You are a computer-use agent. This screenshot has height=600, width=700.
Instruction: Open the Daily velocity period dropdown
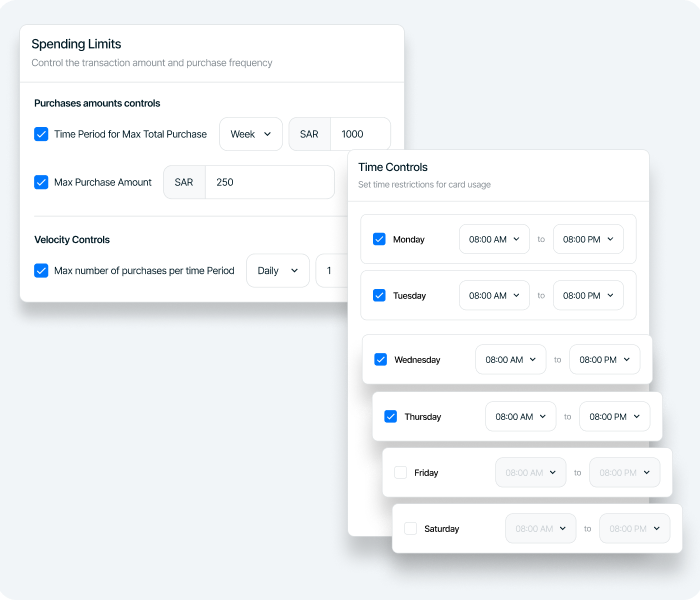coord(277,271)
